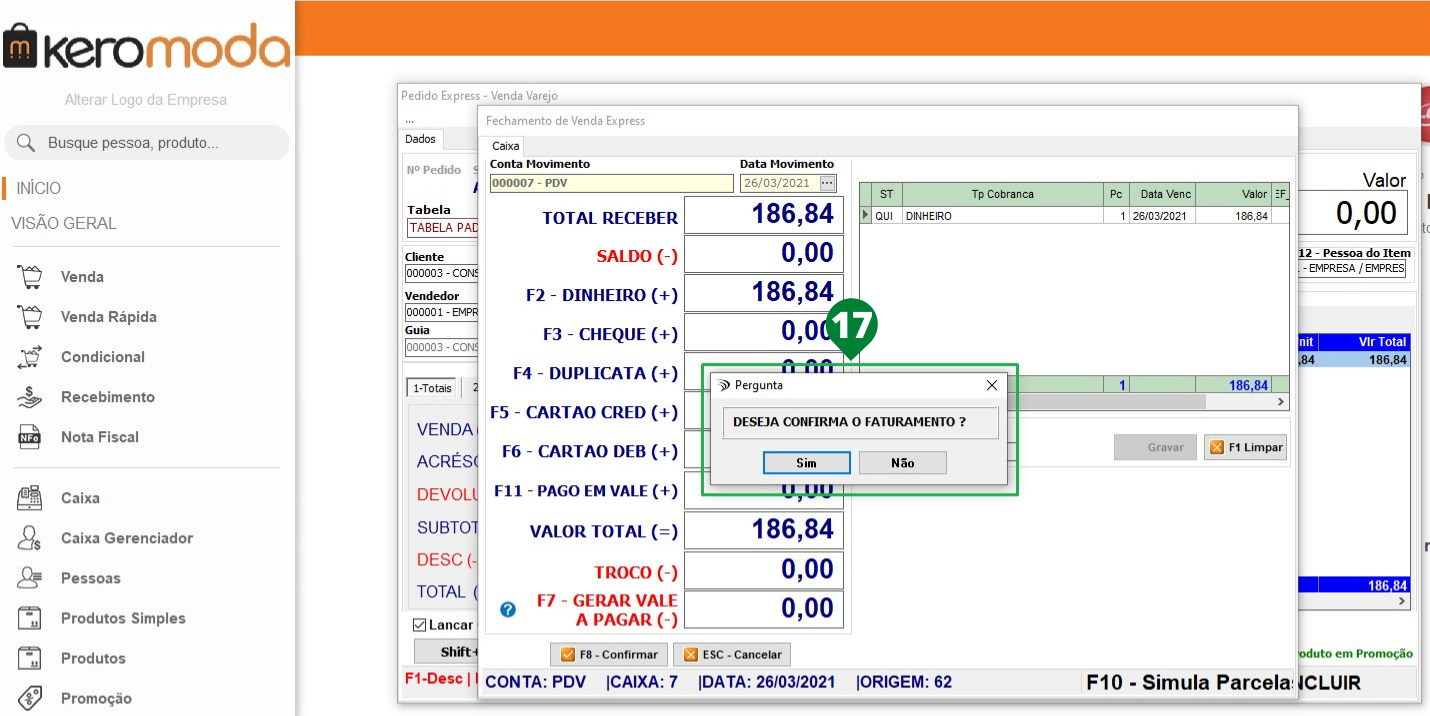Click the blue help question-mark icon
This screenshot has width=1430, height=716.
point(508,609)
